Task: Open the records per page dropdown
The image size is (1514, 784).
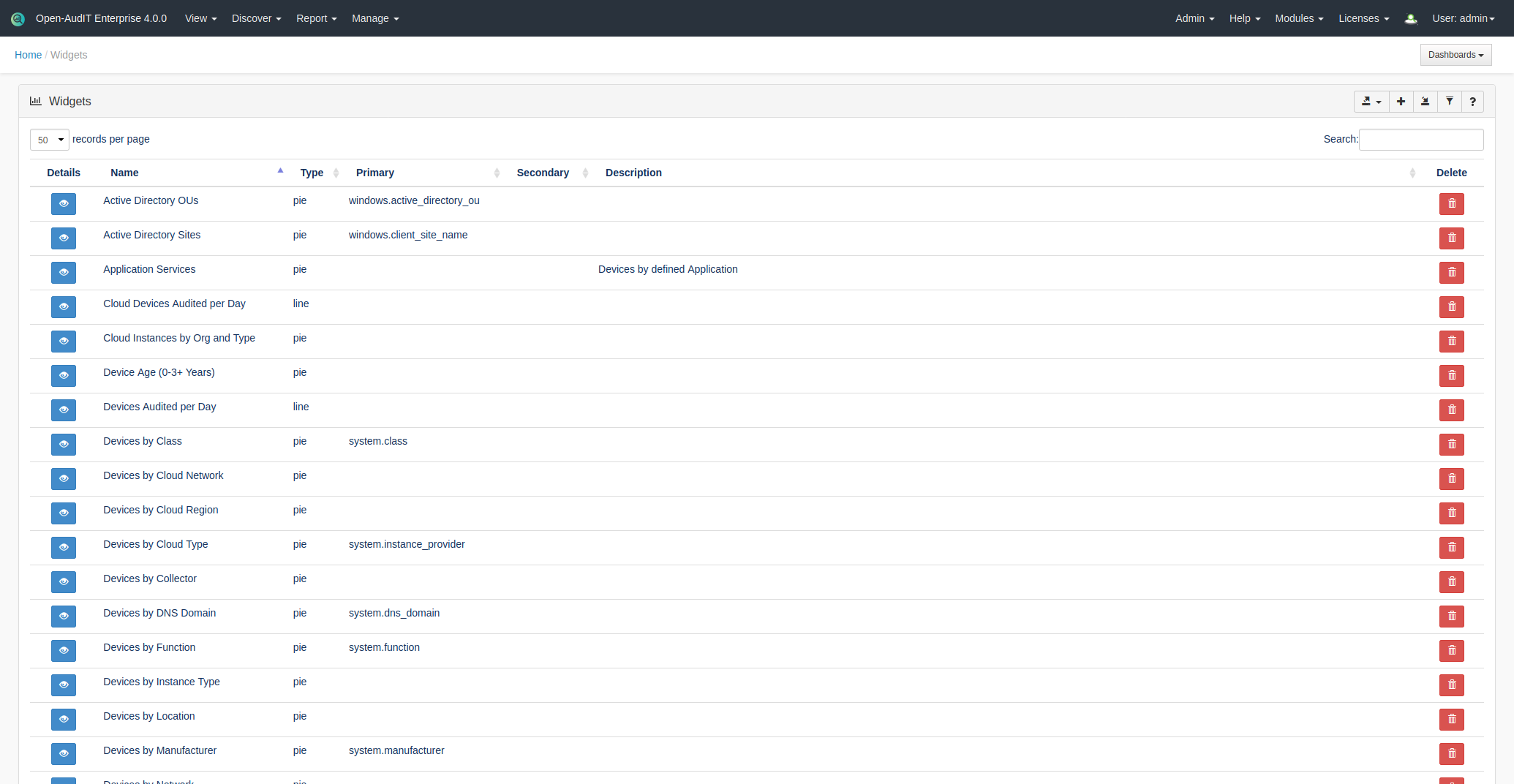Action: pyautogui.click(x=50, y=140)
